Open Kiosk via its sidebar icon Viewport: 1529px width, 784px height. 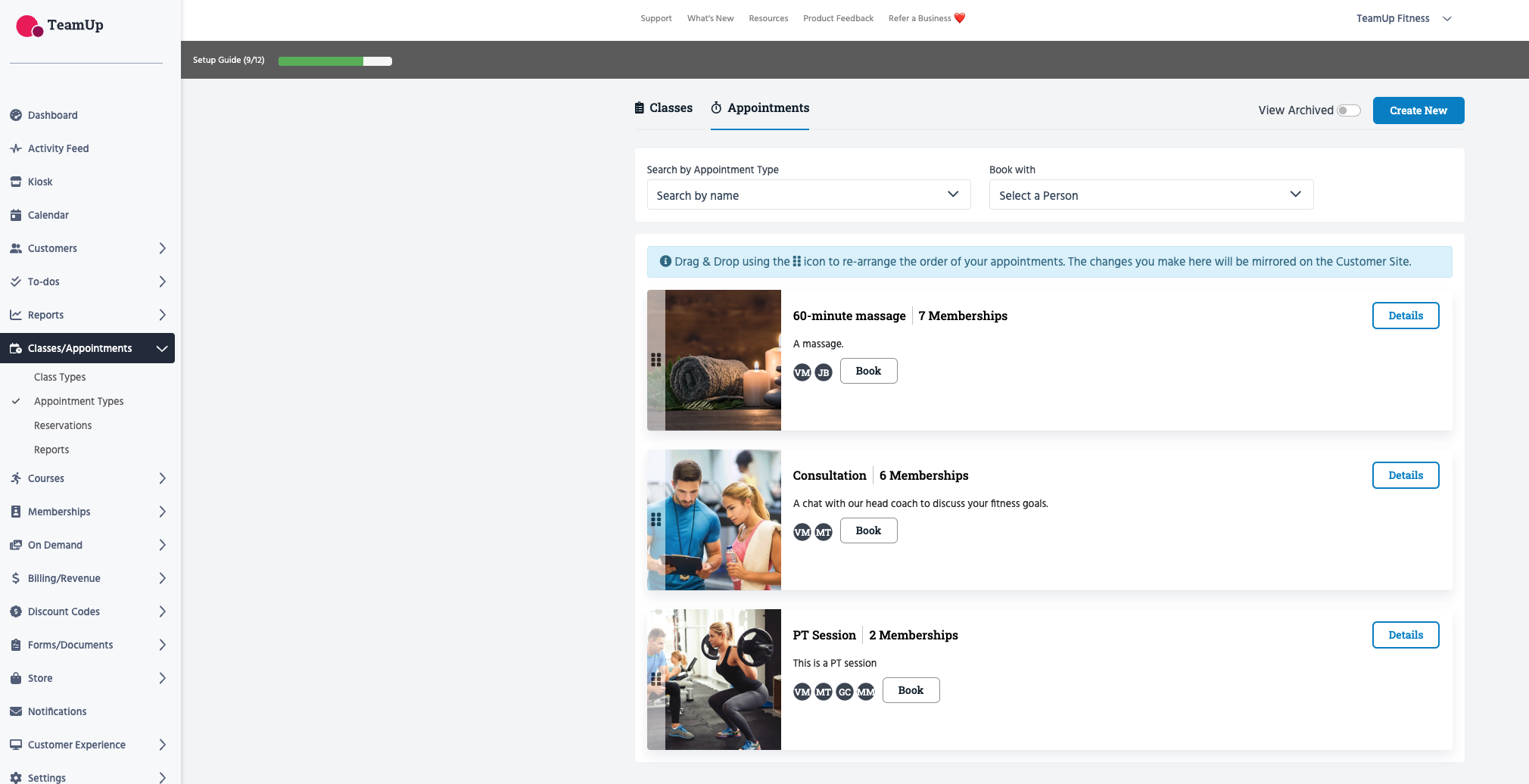[x=16, y=182]
